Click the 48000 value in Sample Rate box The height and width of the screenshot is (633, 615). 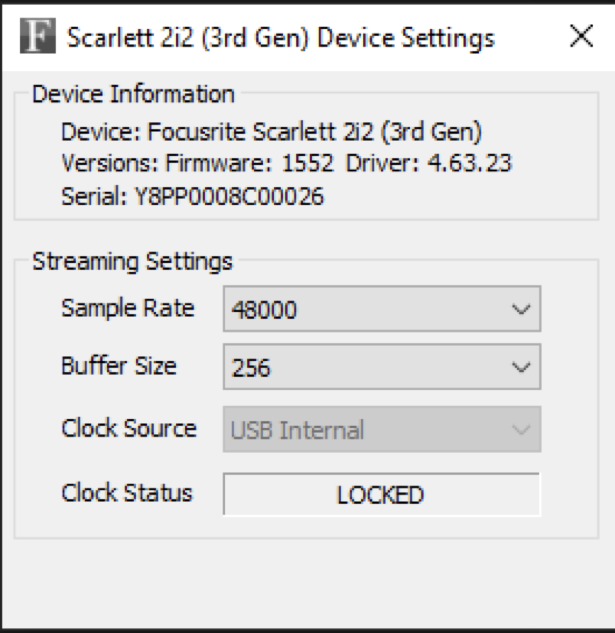click(x=264, y=310)
